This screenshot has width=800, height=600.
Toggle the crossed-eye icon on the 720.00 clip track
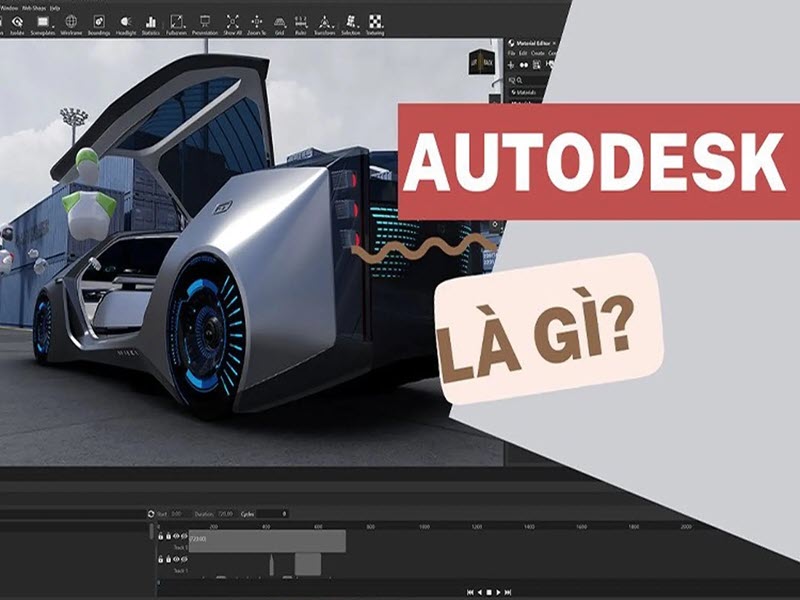click(x=184, y=536)
